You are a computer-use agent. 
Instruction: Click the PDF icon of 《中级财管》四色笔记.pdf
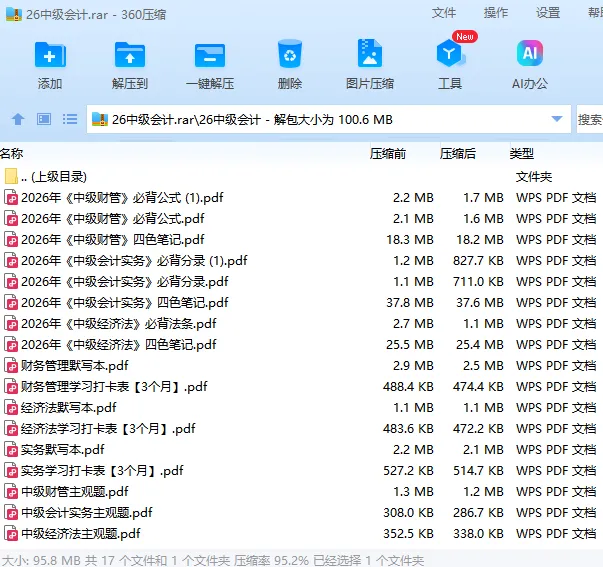(12, 240)
